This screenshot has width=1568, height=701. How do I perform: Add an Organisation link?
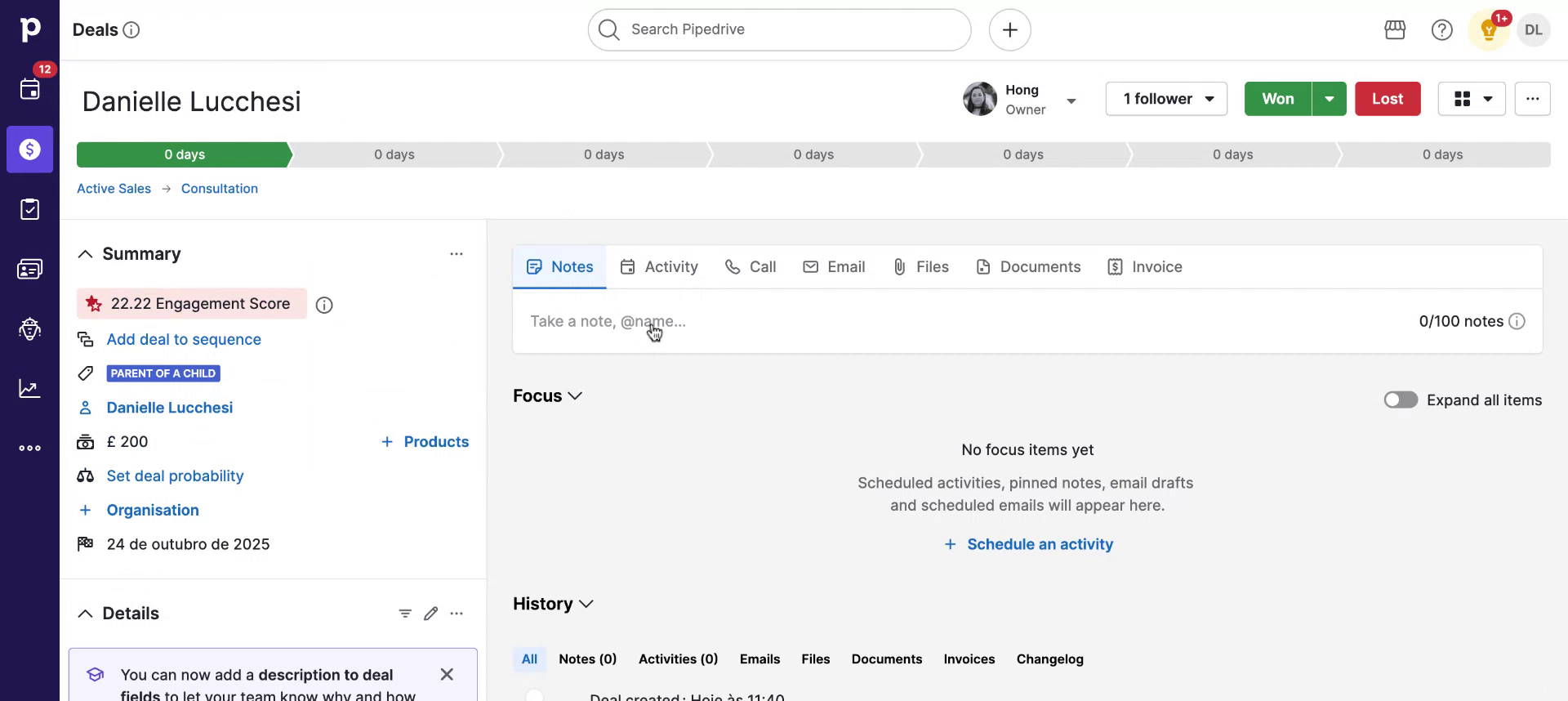coord(153,511)
